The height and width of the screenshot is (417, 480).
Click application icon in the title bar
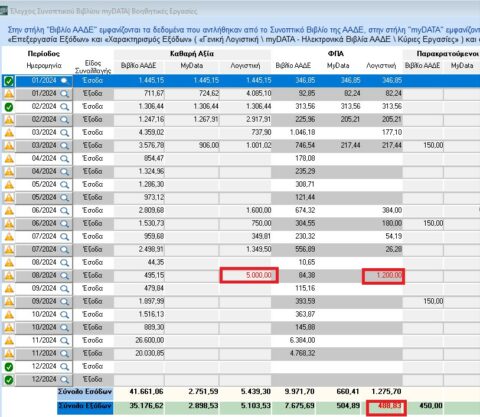(4, 11)
